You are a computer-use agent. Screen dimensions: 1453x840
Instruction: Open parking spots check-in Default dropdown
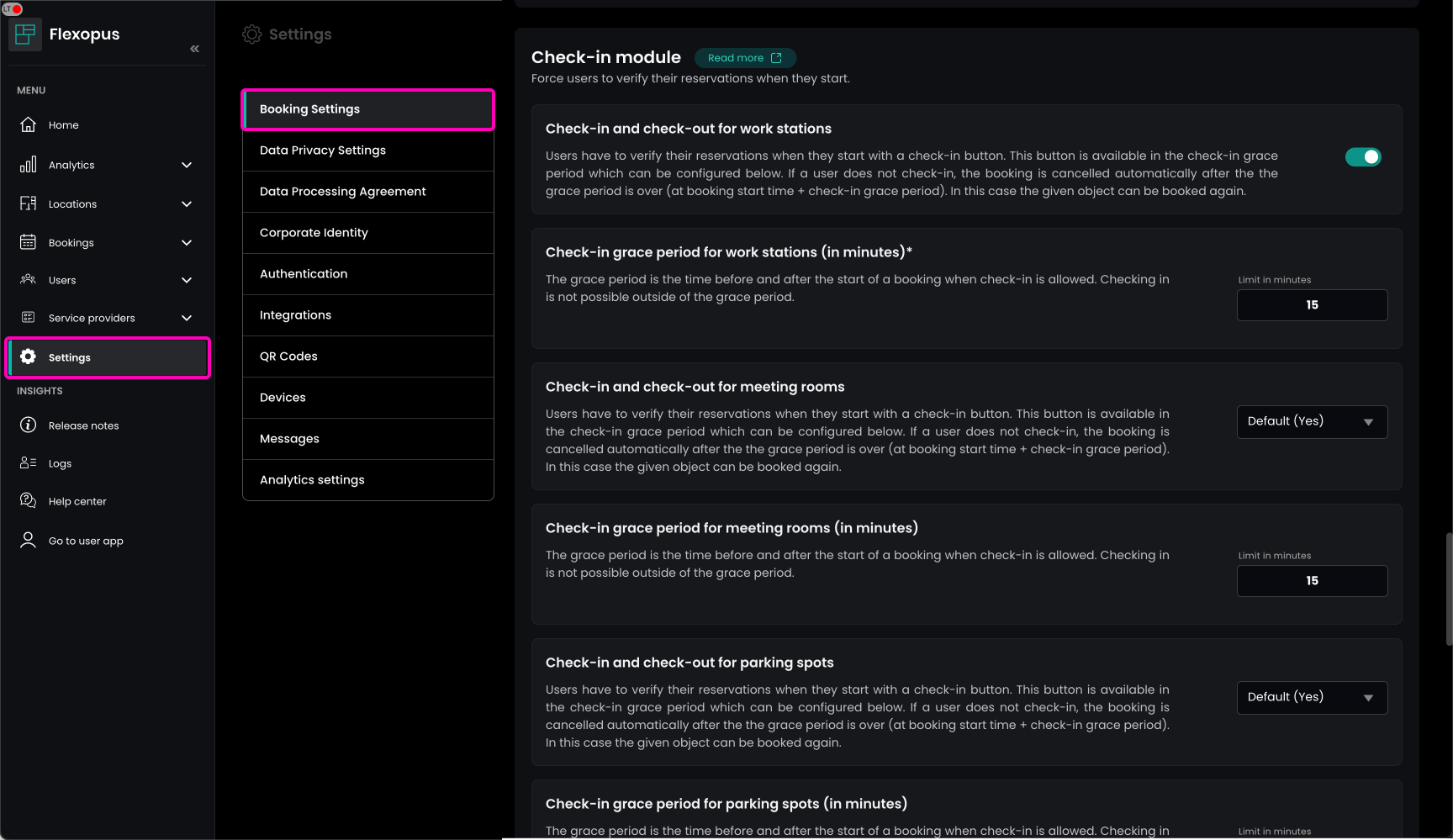[x=1312, y=698]
